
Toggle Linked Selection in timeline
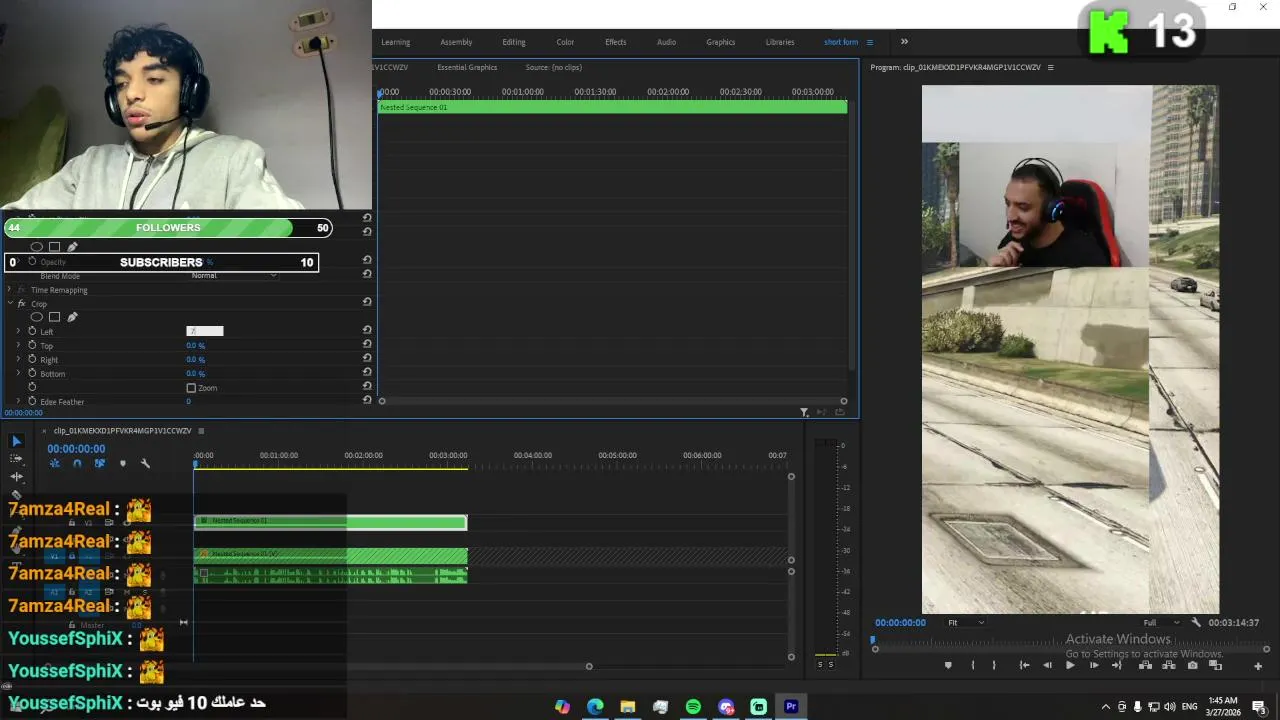point(99,463)
